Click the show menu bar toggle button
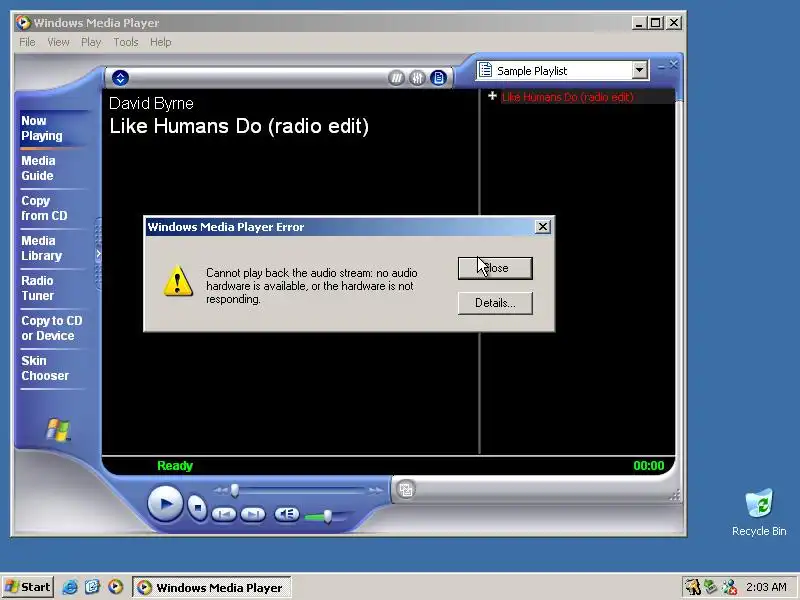The width and height of the screenshot is (800, 600). (120, 78)
